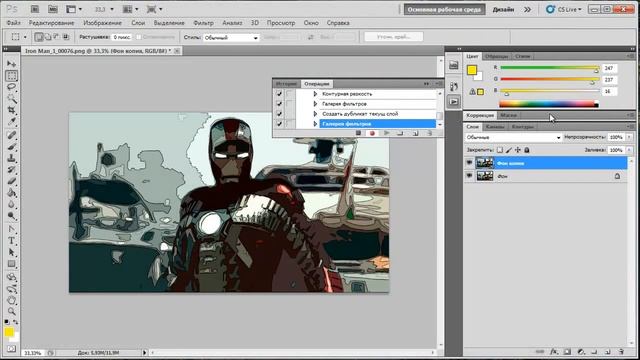The height and width of the screenshot is (360, 640).
Task: Switch to the Каналы tab
Action: click(x=495, y=127)
